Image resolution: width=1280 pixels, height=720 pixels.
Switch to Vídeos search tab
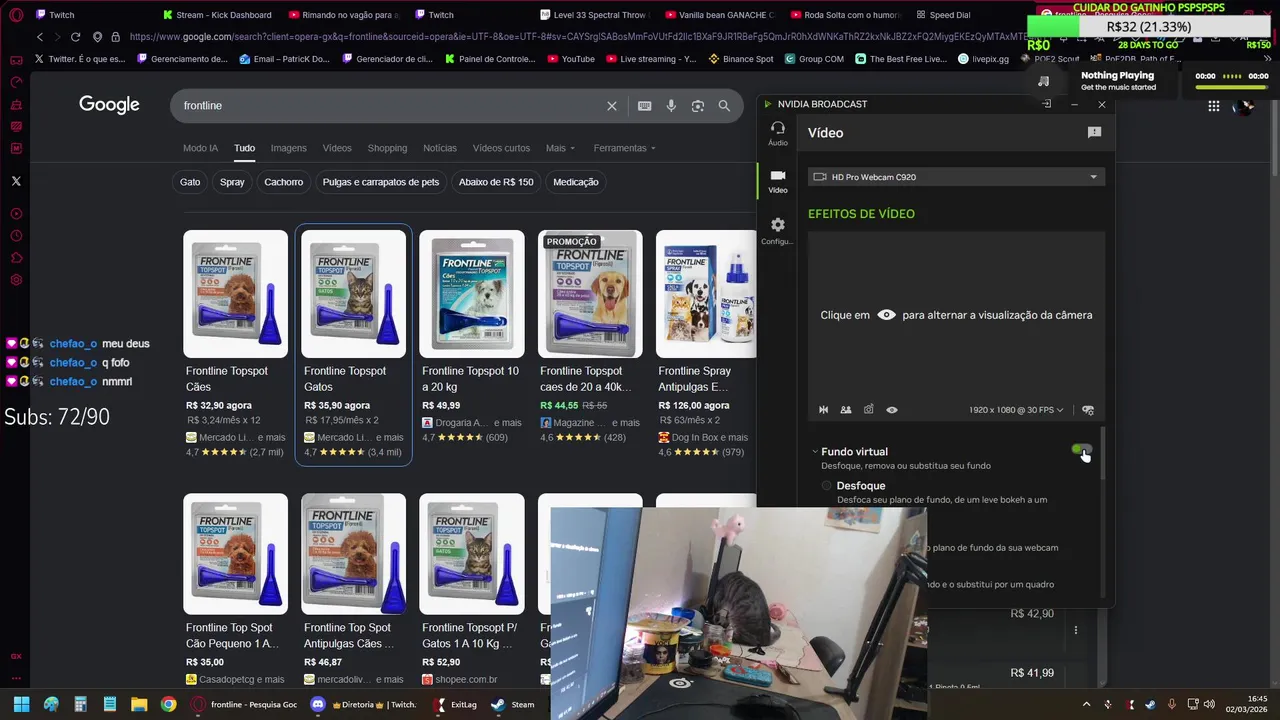[337, 148]
